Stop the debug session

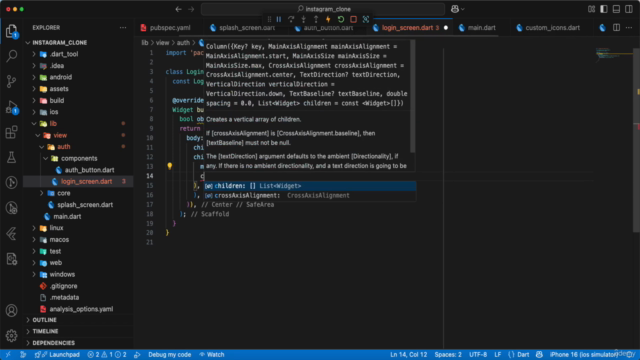point(353,19)
